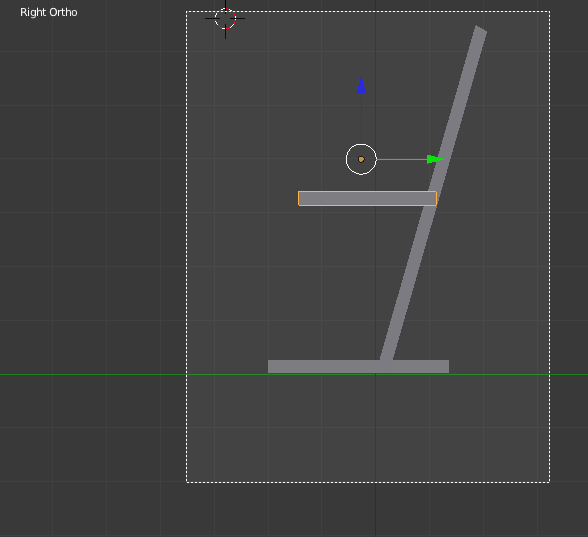Click the dashed selection box's bottom-right corner
588x537 pixels.
coord(550,482)
